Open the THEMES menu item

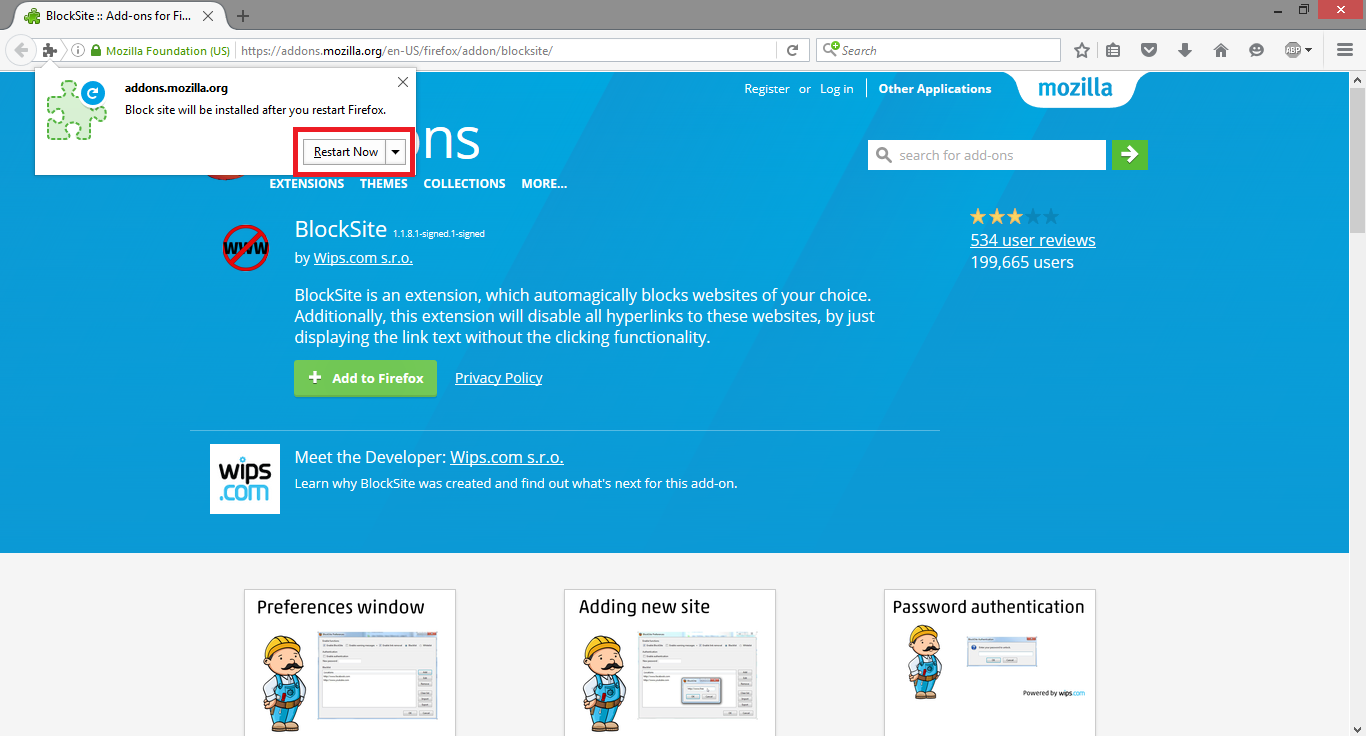pos(384,184)
